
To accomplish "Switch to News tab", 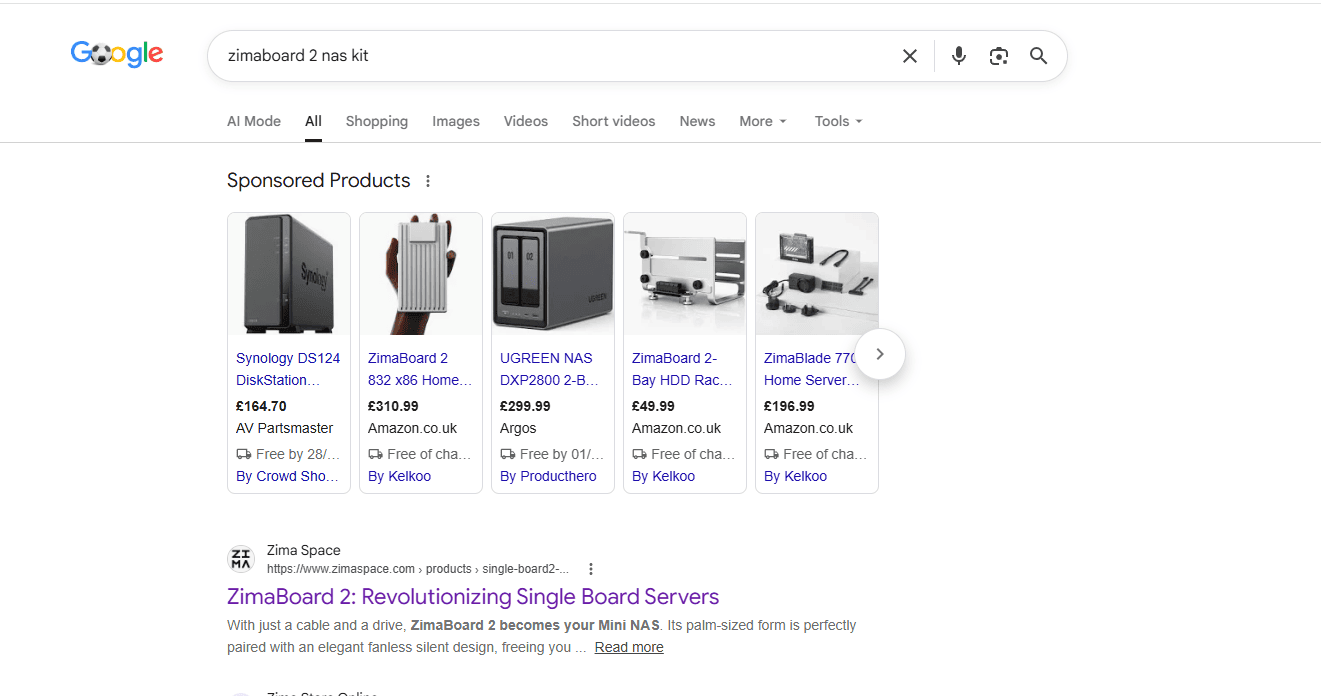I will pos(697,121).
